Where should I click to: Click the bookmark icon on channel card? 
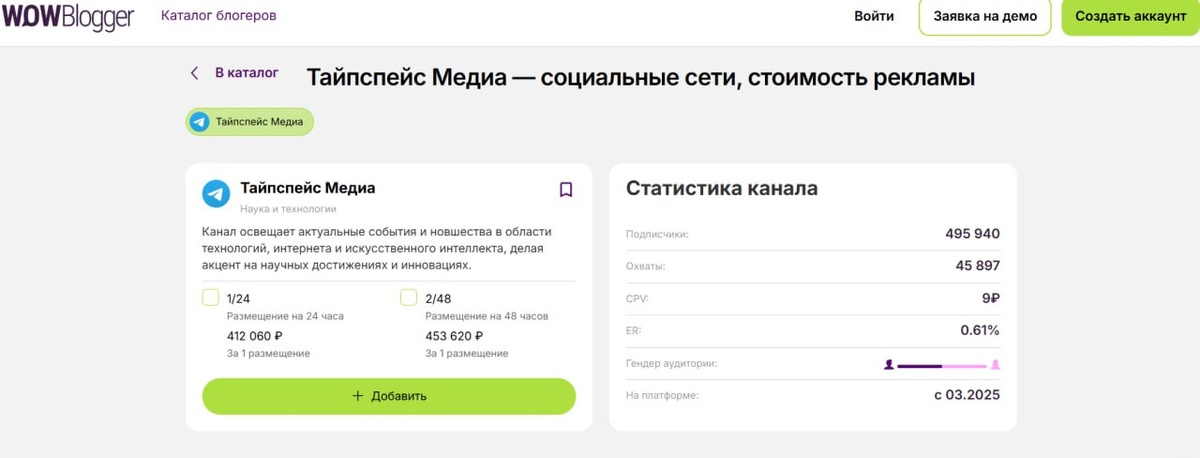pyautogui.click(x=566, y=189)
